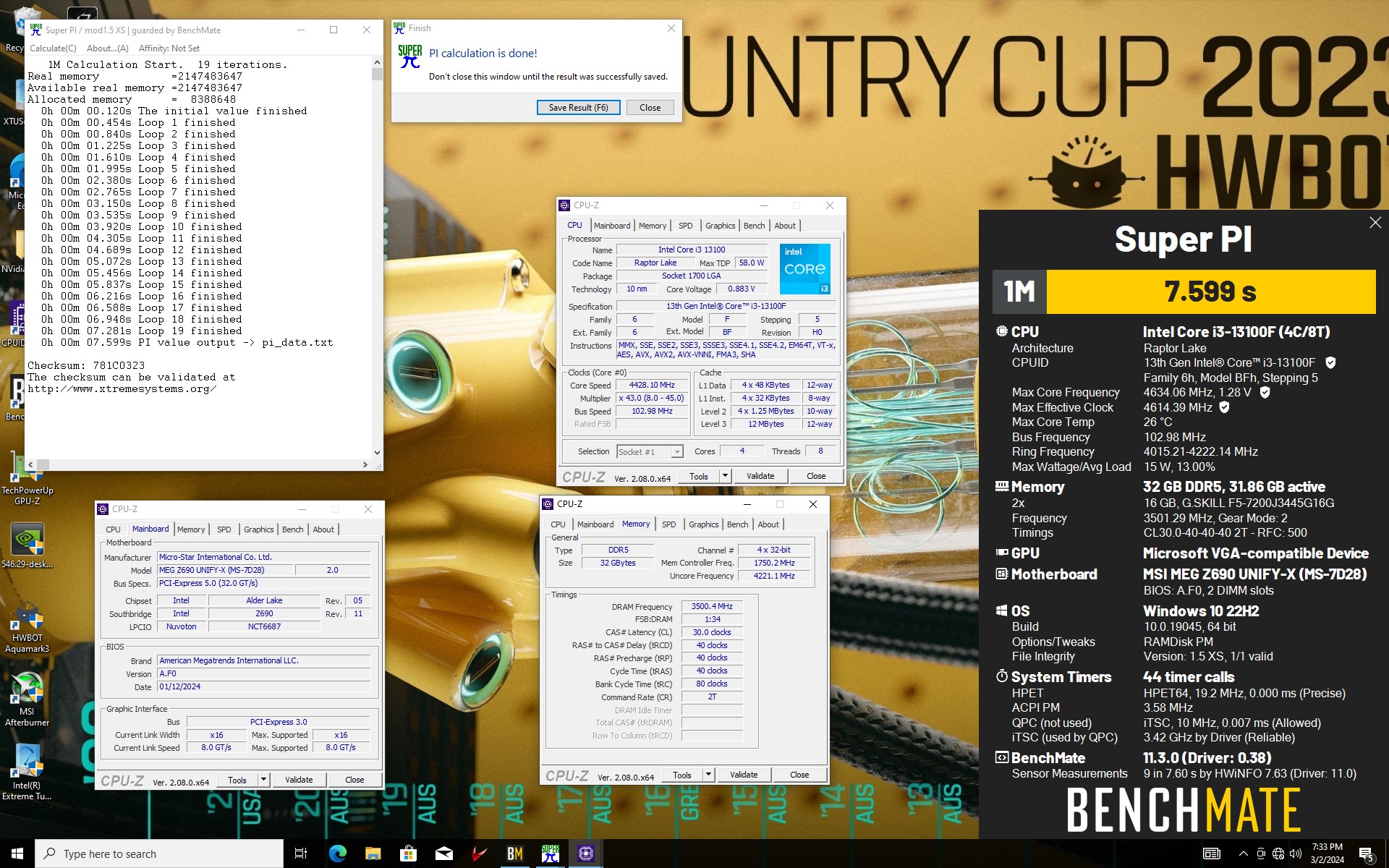Close the BenchMate result panel
Screen dimensions: 1389x868
[1375, 223]
